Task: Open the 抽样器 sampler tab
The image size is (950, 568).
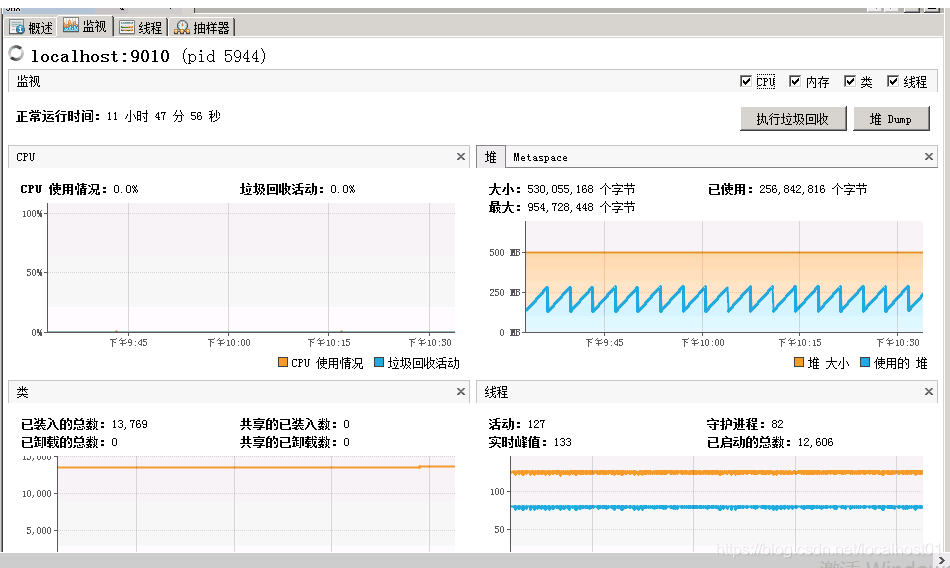Action: coord(202,27)
